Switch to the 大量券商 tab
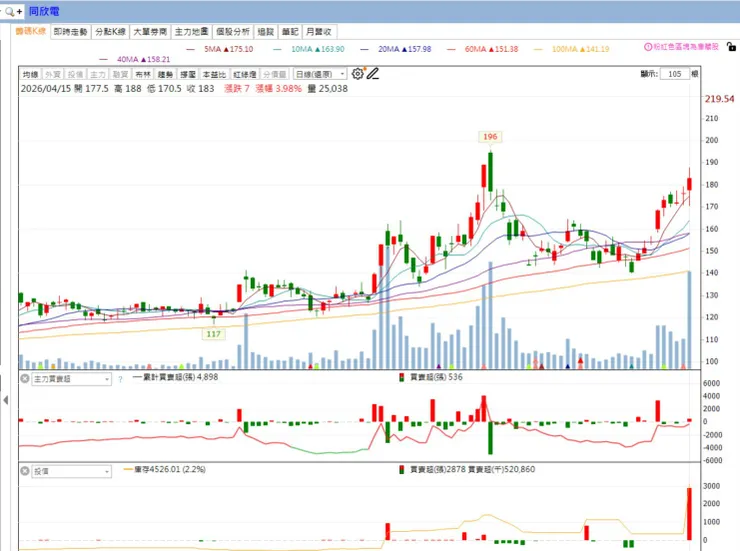This screenshot has width=740, height=551. pyautogui.click(x=150, y=32)
